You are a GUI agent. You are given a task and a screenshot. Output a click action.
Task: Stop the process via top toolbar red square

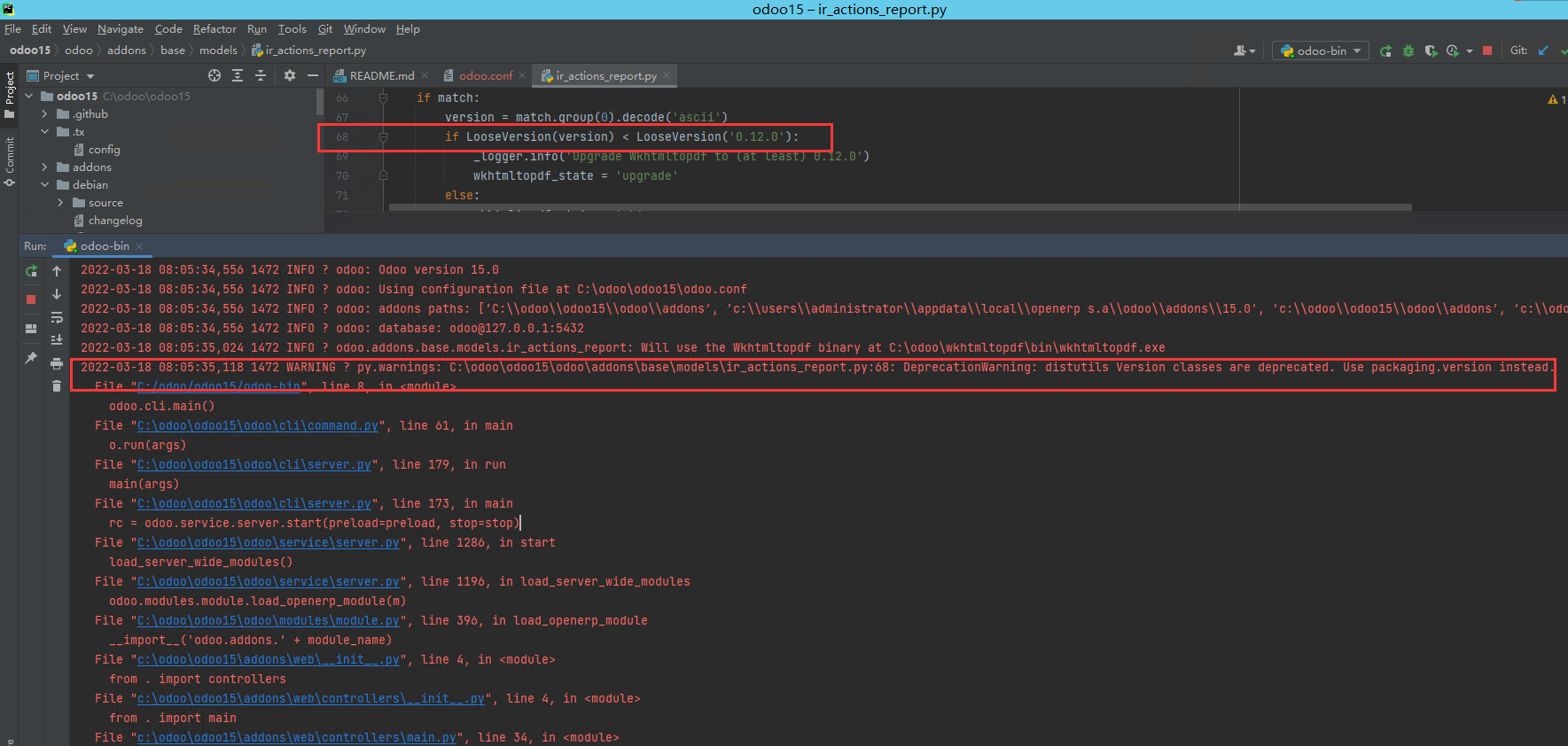(1487, 51)
